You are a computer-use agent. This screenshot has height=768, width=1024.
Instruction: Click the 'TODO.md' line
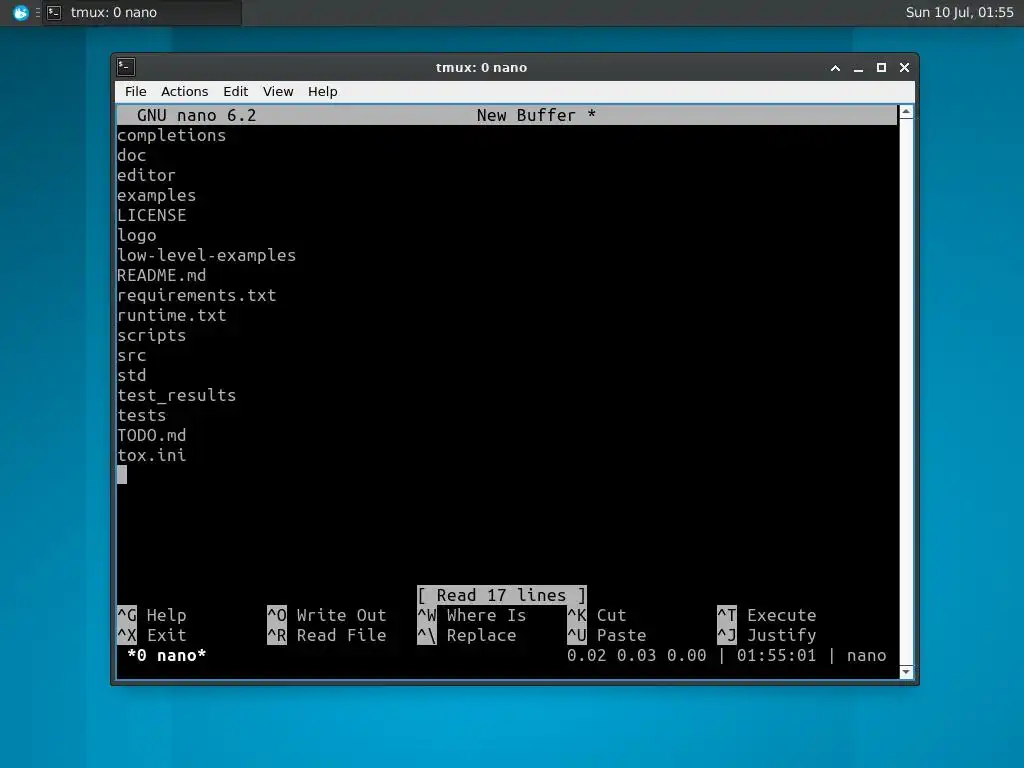tap(152, 436)
